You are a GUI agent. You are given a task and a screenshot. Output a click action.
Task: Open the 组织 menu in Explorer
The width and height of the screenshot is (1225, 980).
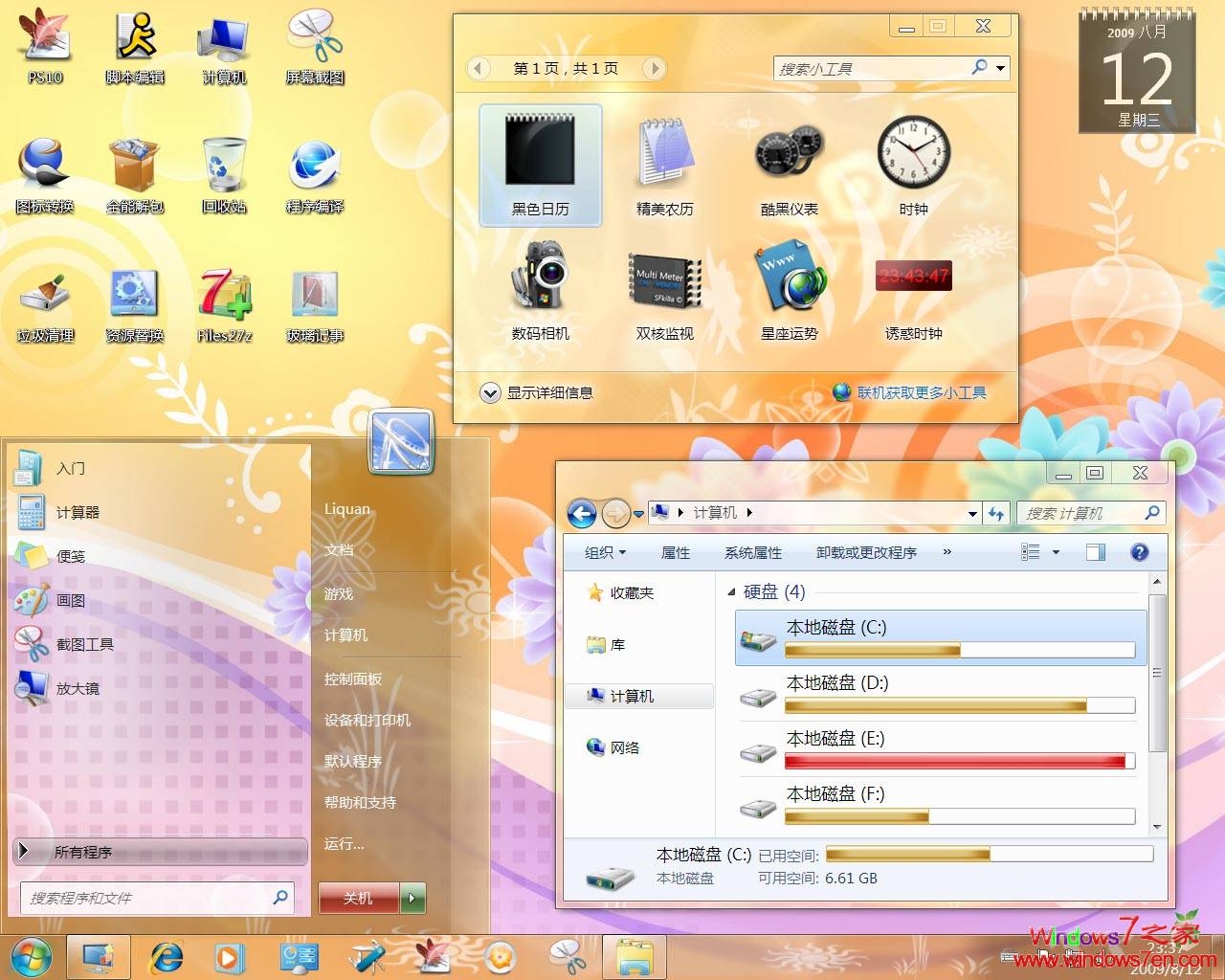click(x=603, y=552)
